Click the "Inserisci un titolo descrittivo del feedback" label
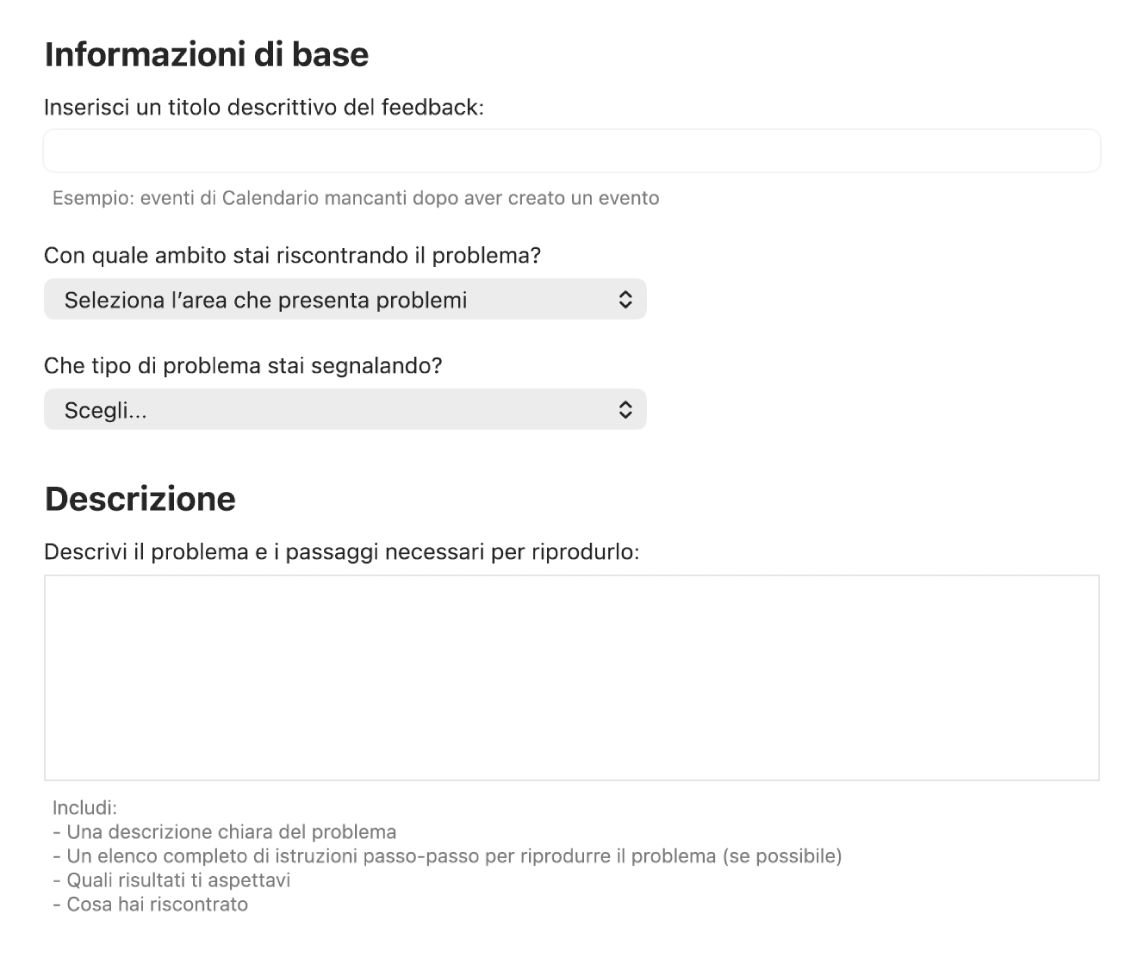The image size is (1144, 960). click(264, 108)
